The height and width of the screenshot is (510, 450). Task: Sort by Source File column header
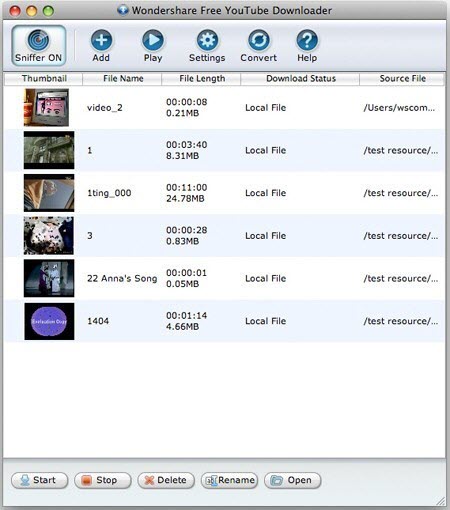pos(402,79)
